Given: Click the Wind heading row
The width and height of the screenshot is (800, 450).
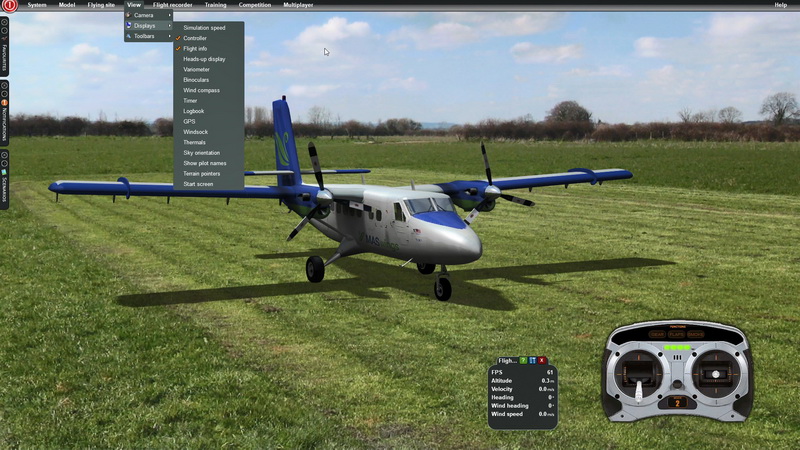Looking at the screenshot, I should 522,406.
